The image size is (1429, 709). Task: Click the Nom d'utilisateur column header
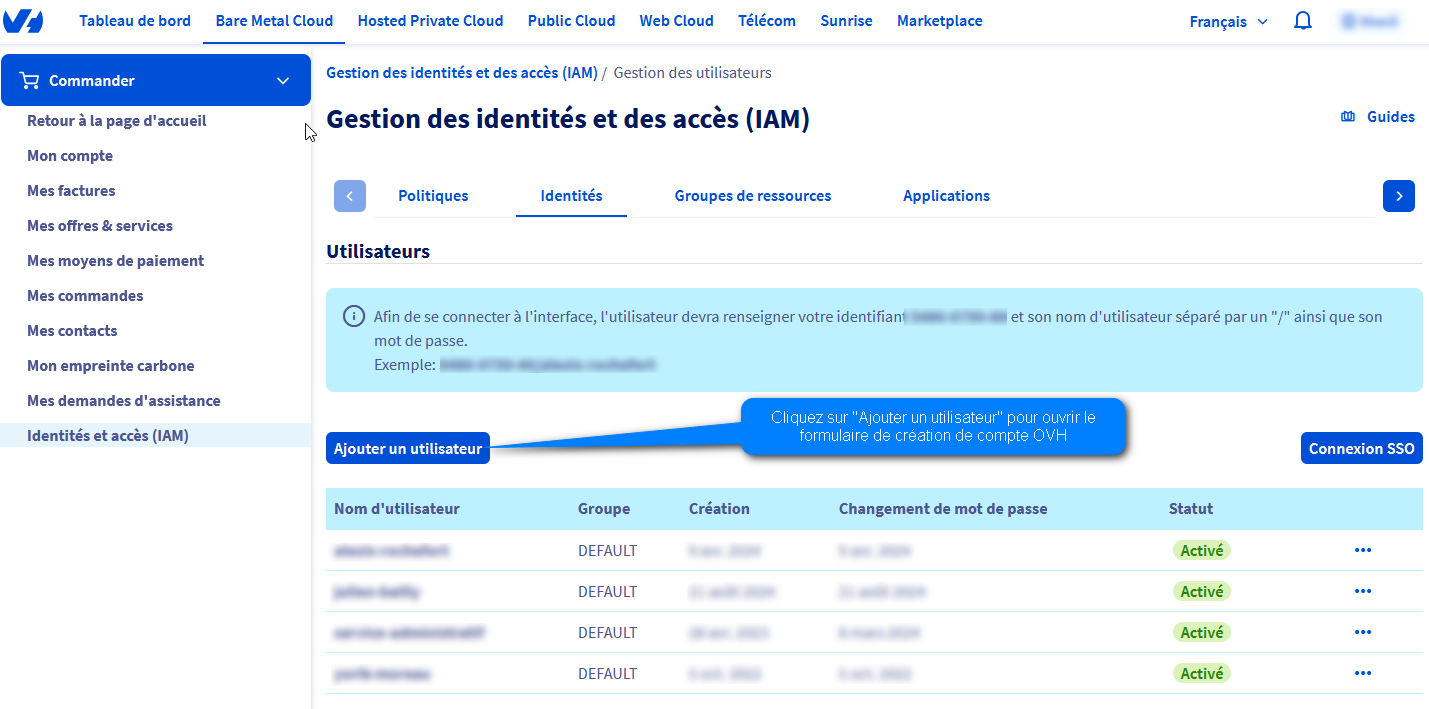click(x=397, y=509)
